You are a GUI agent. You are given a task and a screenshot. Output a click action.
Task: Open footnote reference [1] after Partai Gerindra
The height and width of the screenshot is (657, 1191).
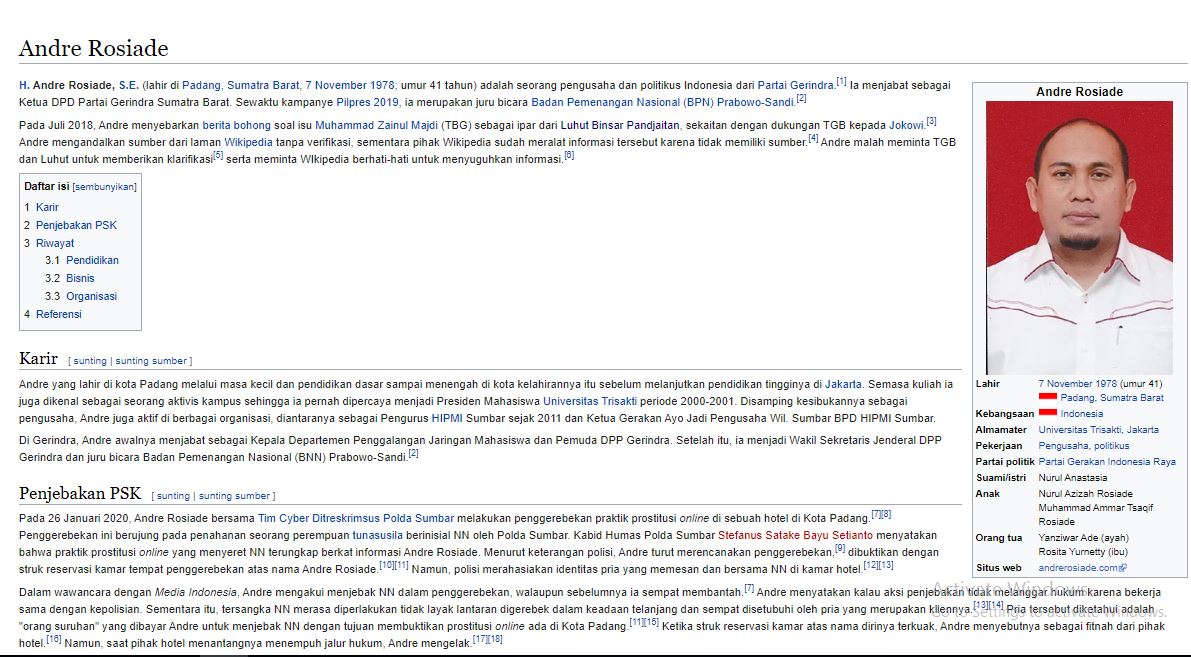coord(841,81)
